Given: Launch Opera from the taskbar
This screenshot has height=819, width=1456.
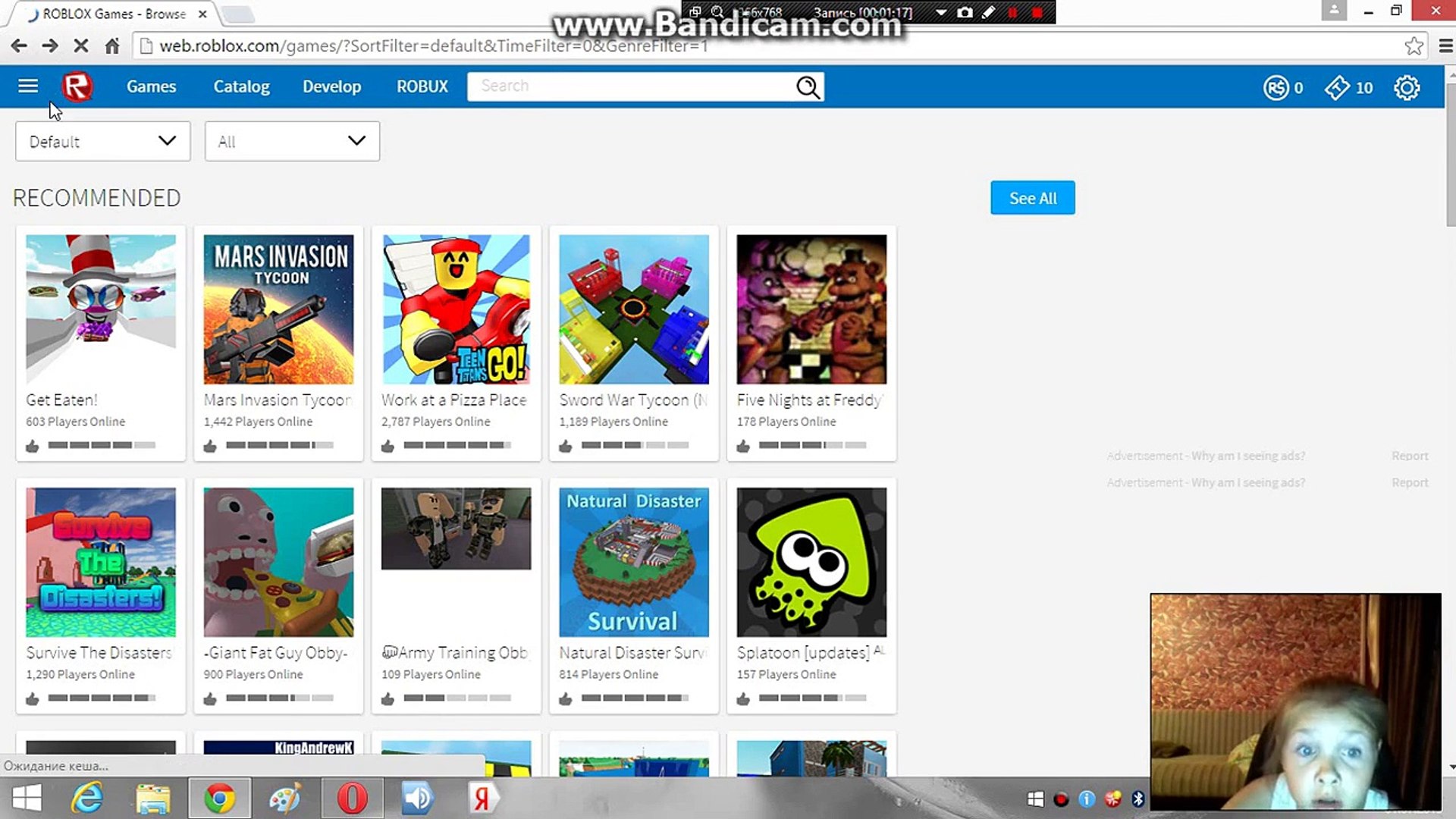Looking at the screenshot, I should click(x=352, y=798).
